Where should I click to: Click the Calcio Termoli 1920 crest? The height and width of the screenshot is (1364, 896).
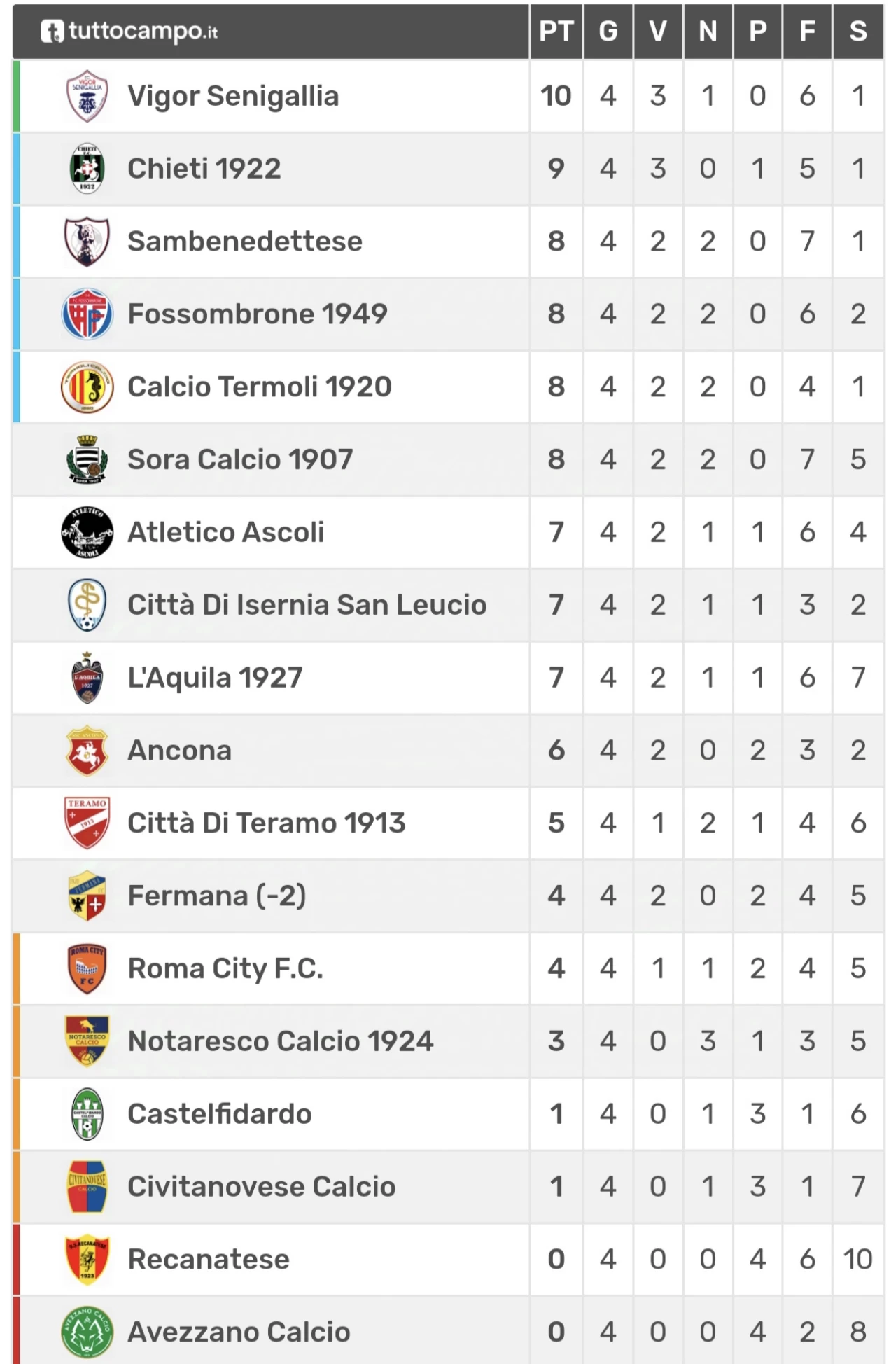(87, 387)
